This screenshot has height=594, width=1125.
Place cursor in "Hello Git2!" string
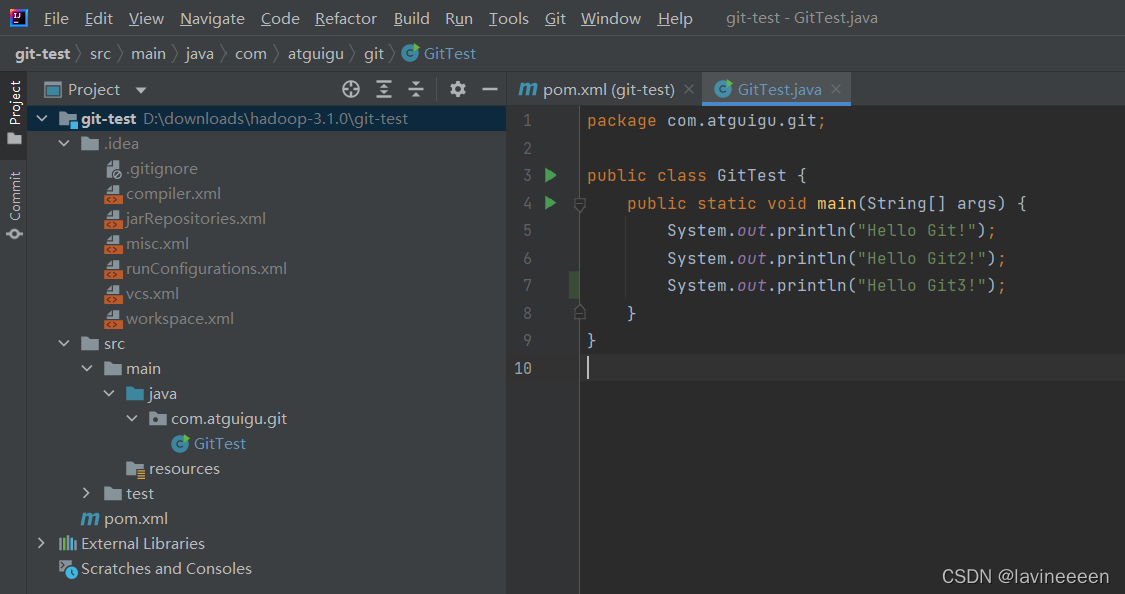click(922, 258)
